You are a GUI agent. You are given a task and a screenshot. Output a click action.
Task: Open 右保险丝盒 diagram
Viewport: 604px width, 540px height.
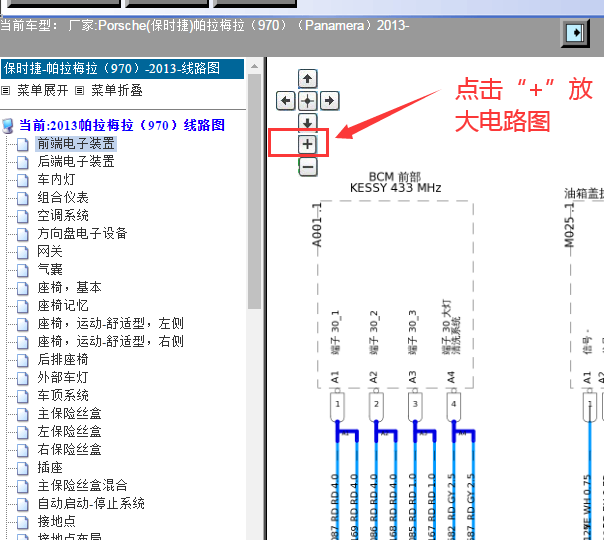pos(69,449)
